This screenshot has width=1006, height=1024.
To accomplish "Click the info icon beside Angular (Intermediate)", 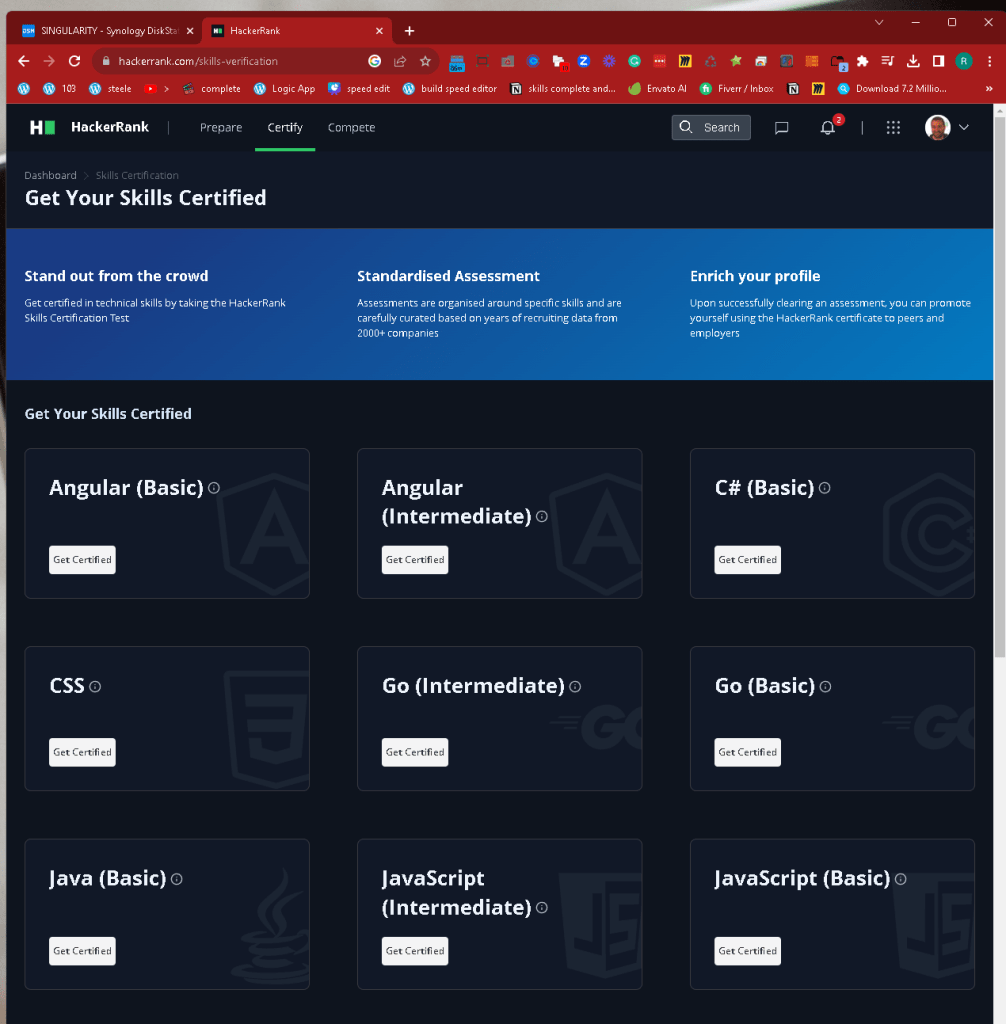I will 542,517.
